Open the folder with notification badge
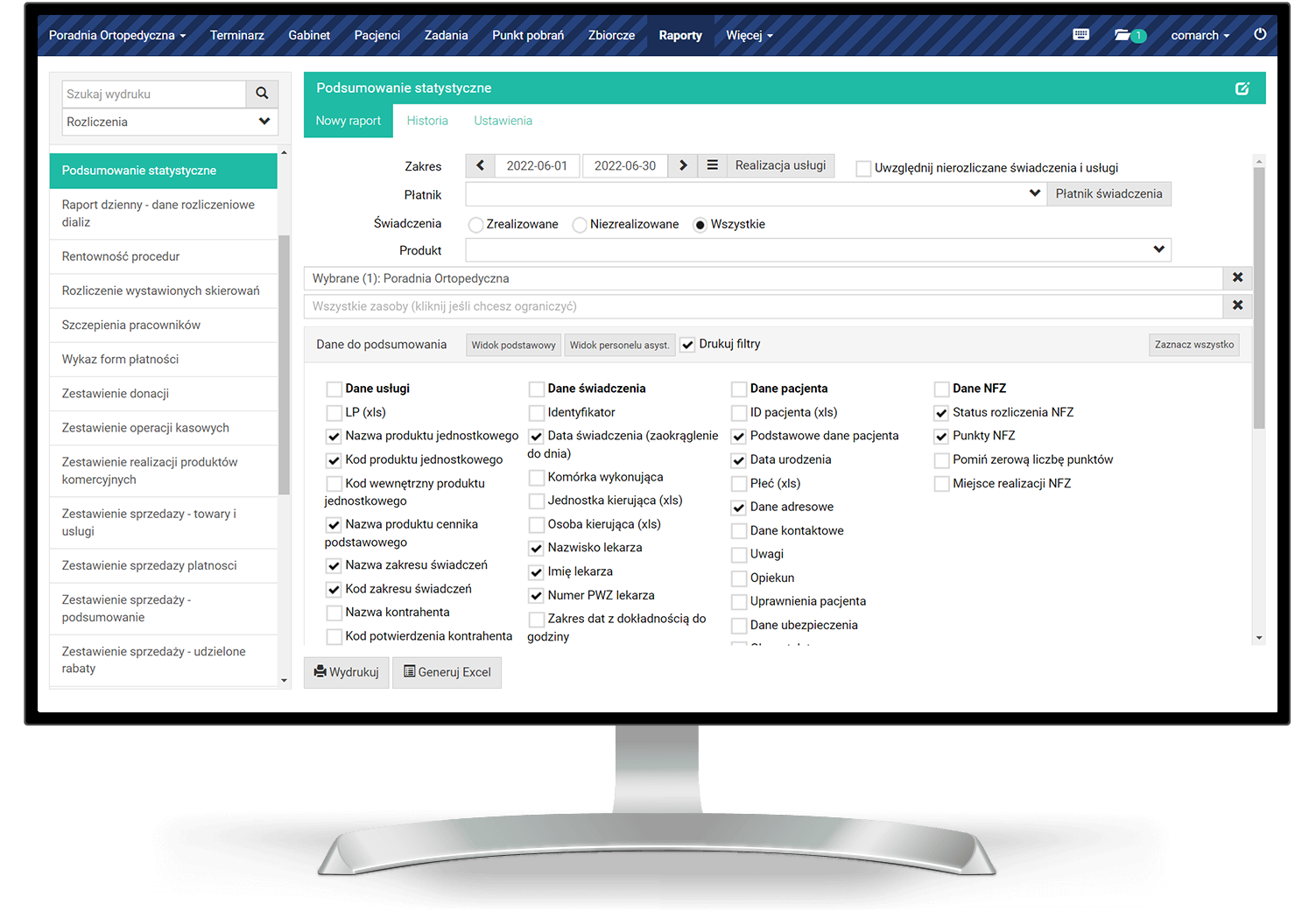 1125,35
